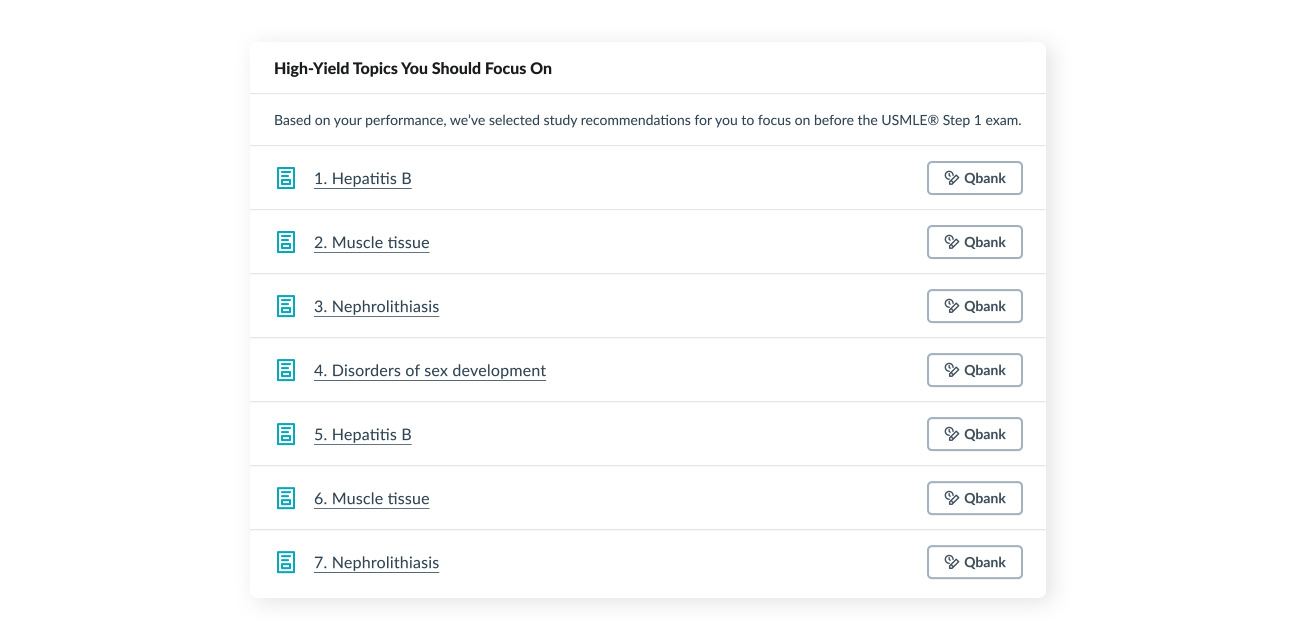The image size is (1296, 640).
Task: Click the article icon beside Hepatitis B topic 1
Action: point(286,178)
